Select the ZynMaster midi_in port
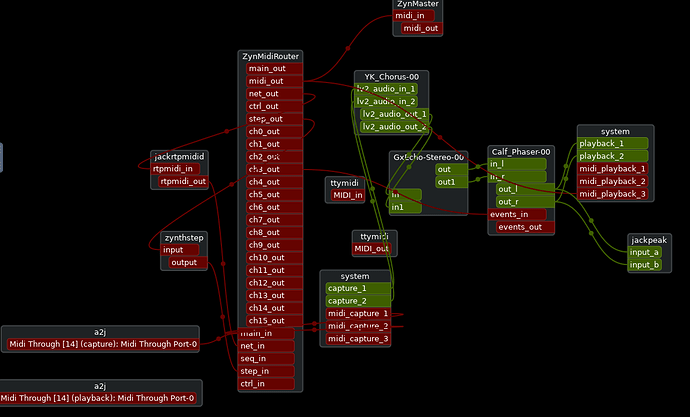The width and height of the screenshot is (690, 417). click(x=414, y=16)
